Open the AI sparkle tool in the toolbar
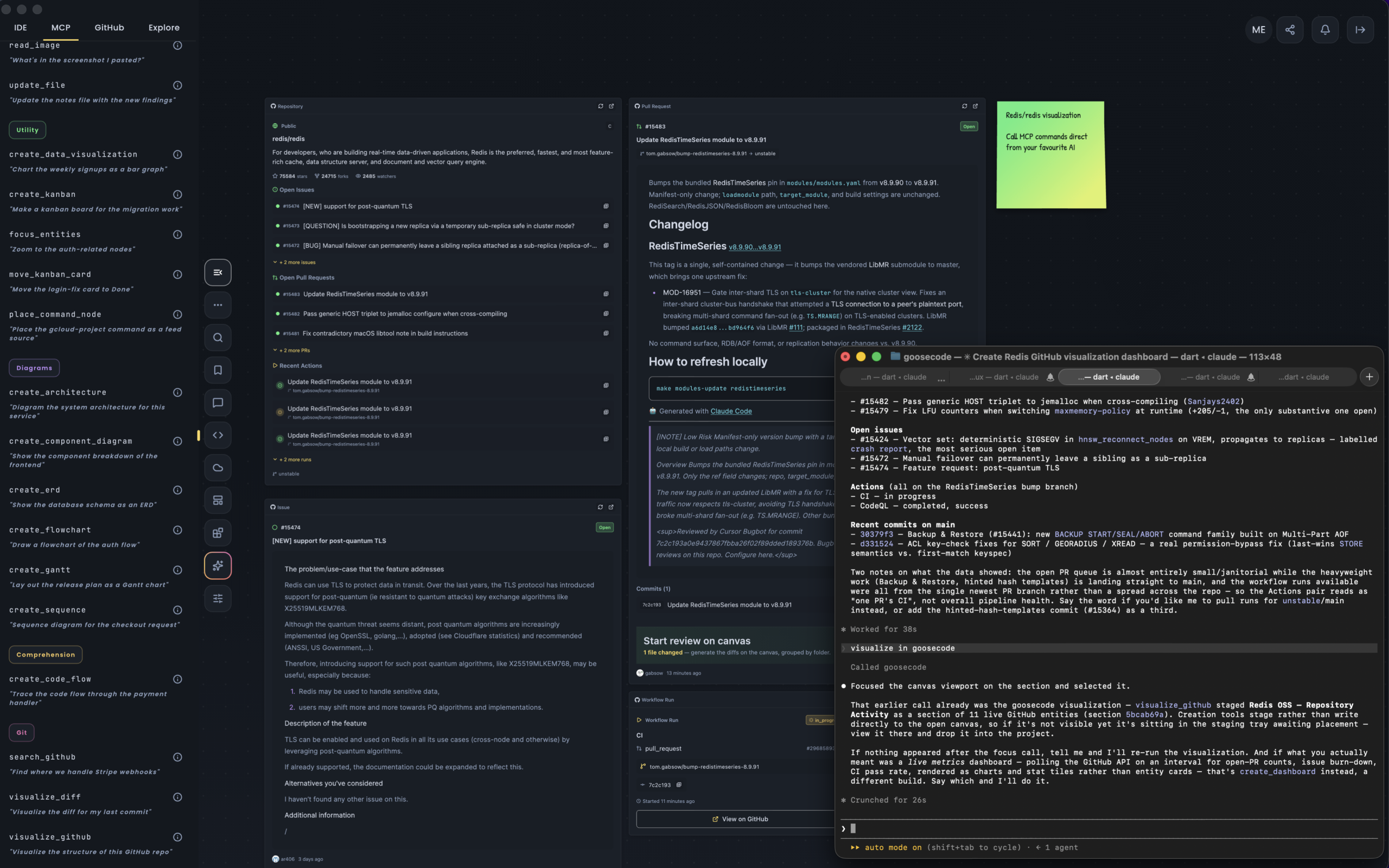 [x=218, y=565]
